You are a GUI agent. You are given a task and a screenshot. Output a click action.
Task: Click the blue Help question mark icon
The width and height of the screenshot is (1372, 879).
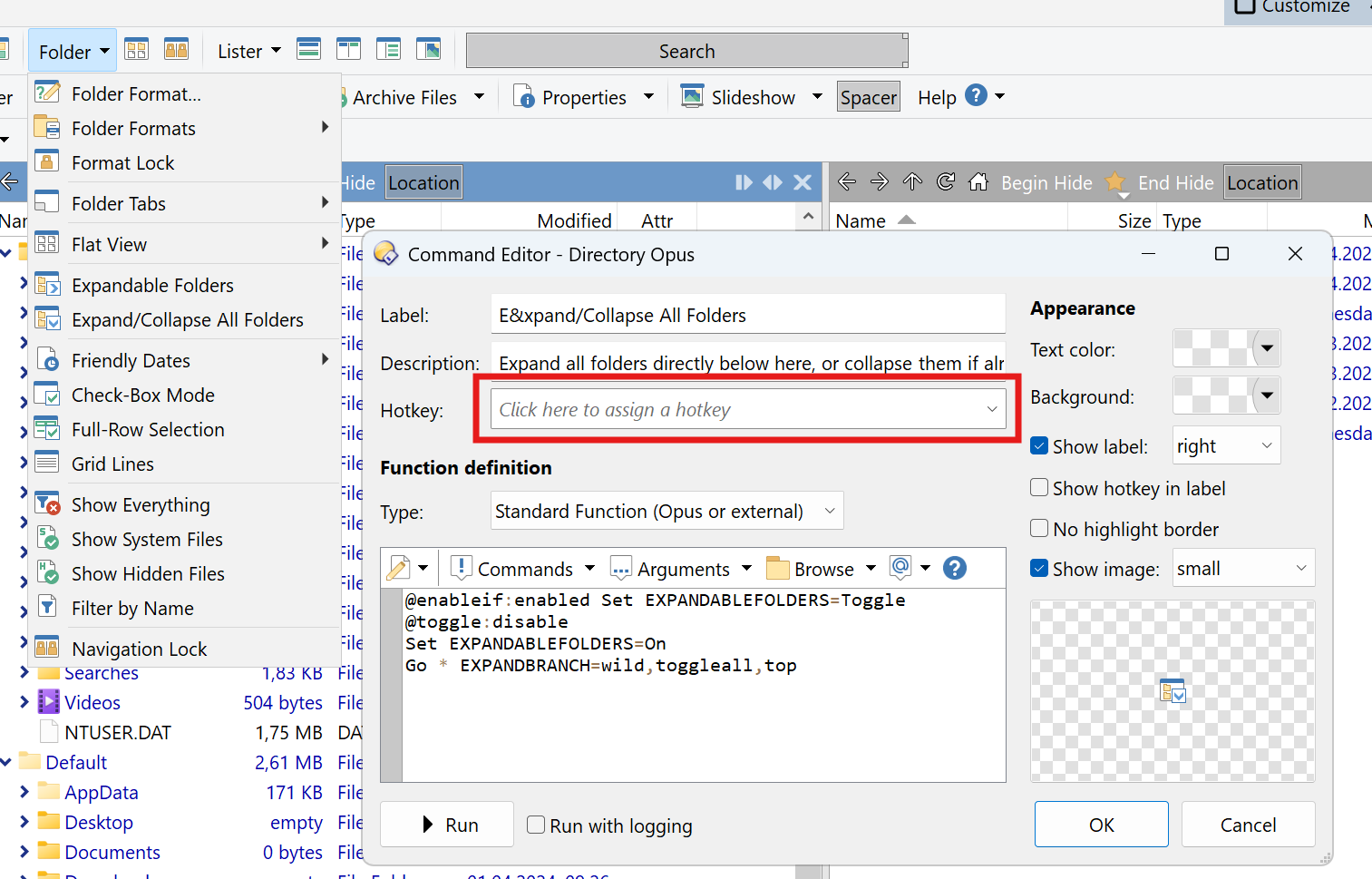tap(976, 95)
